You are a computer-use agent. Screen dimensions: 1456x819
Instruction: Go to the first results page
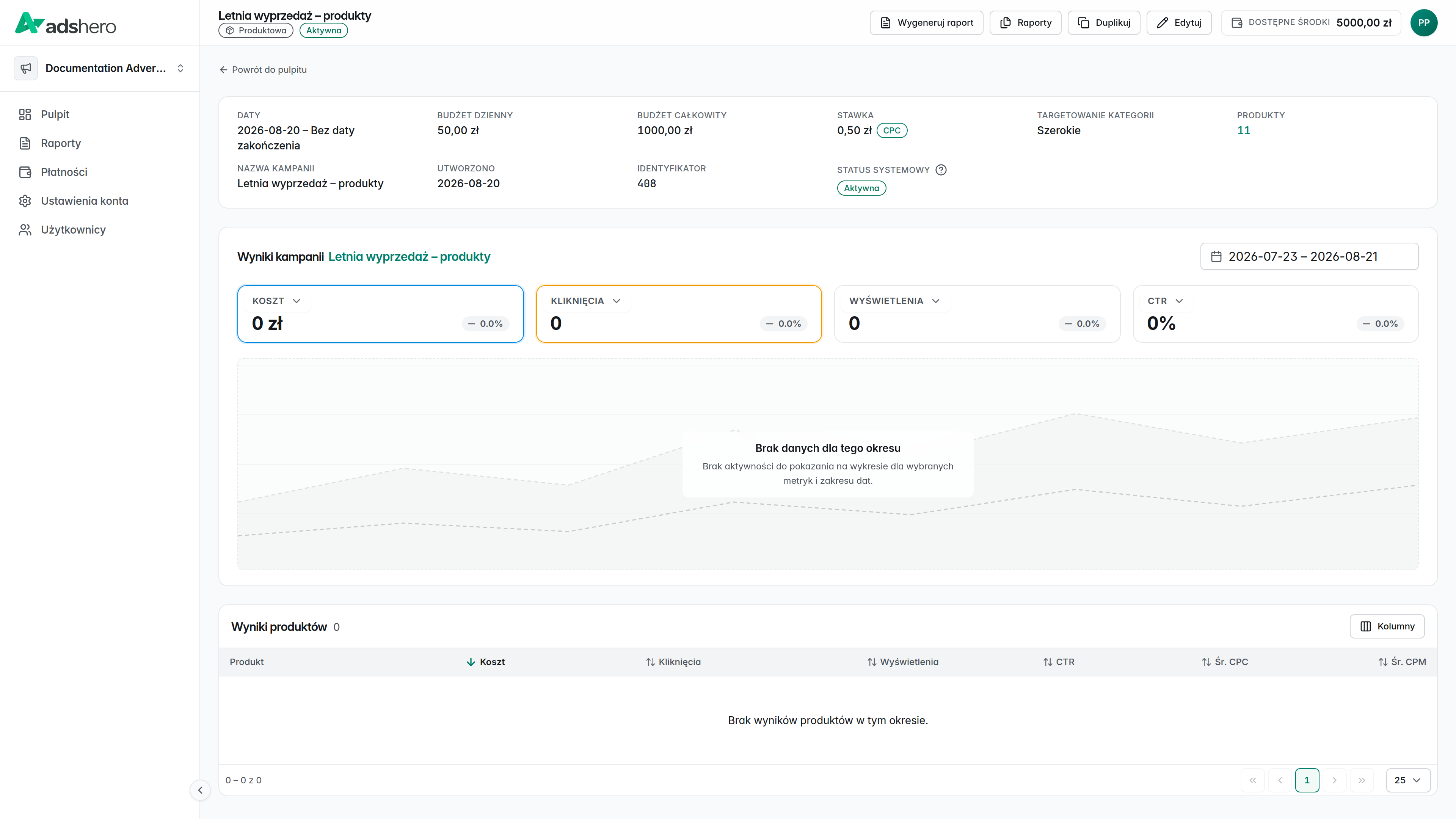click(1252, 780)
